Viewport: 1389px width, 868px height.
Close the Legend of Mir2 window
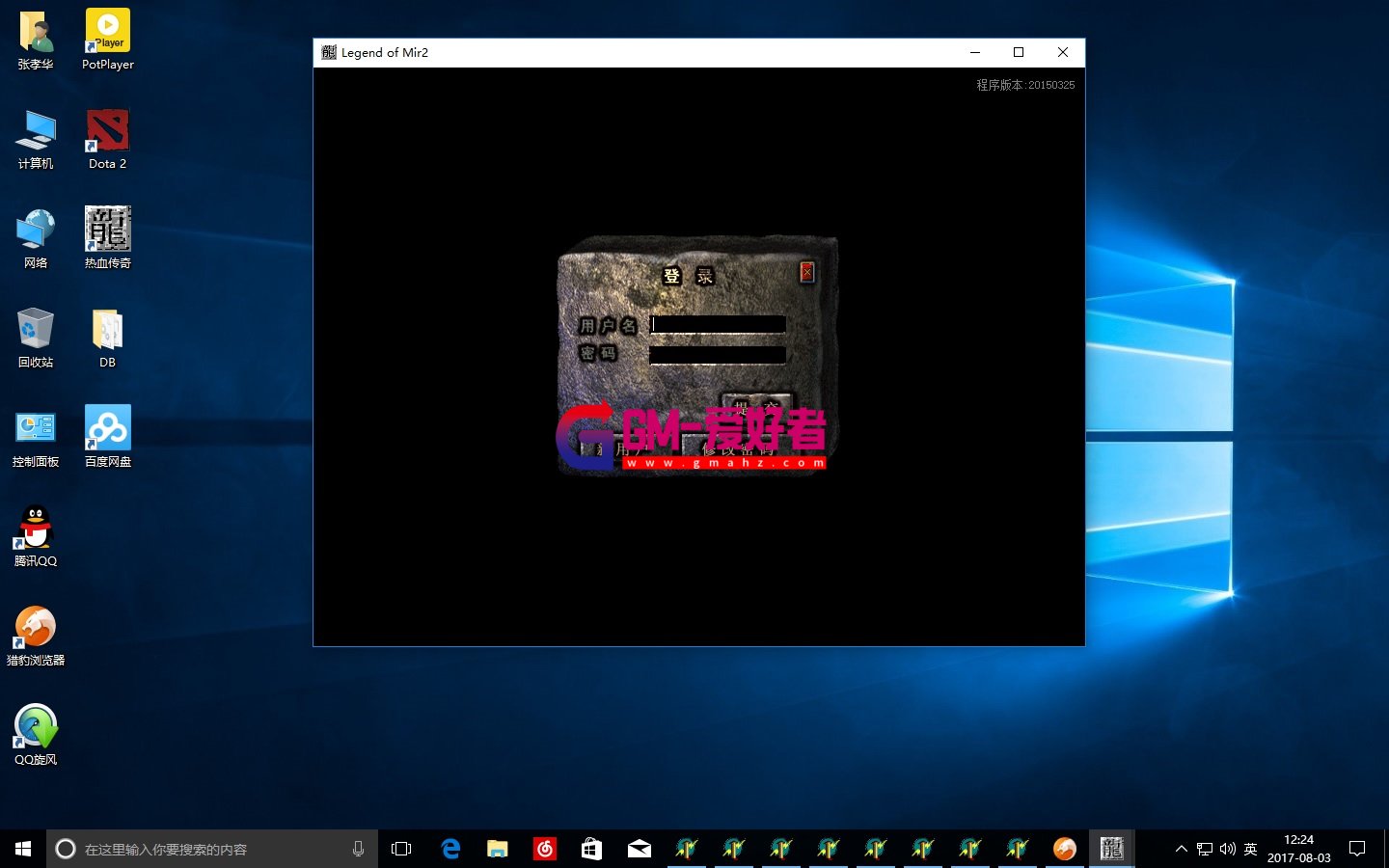click(x=1063, y=52)
